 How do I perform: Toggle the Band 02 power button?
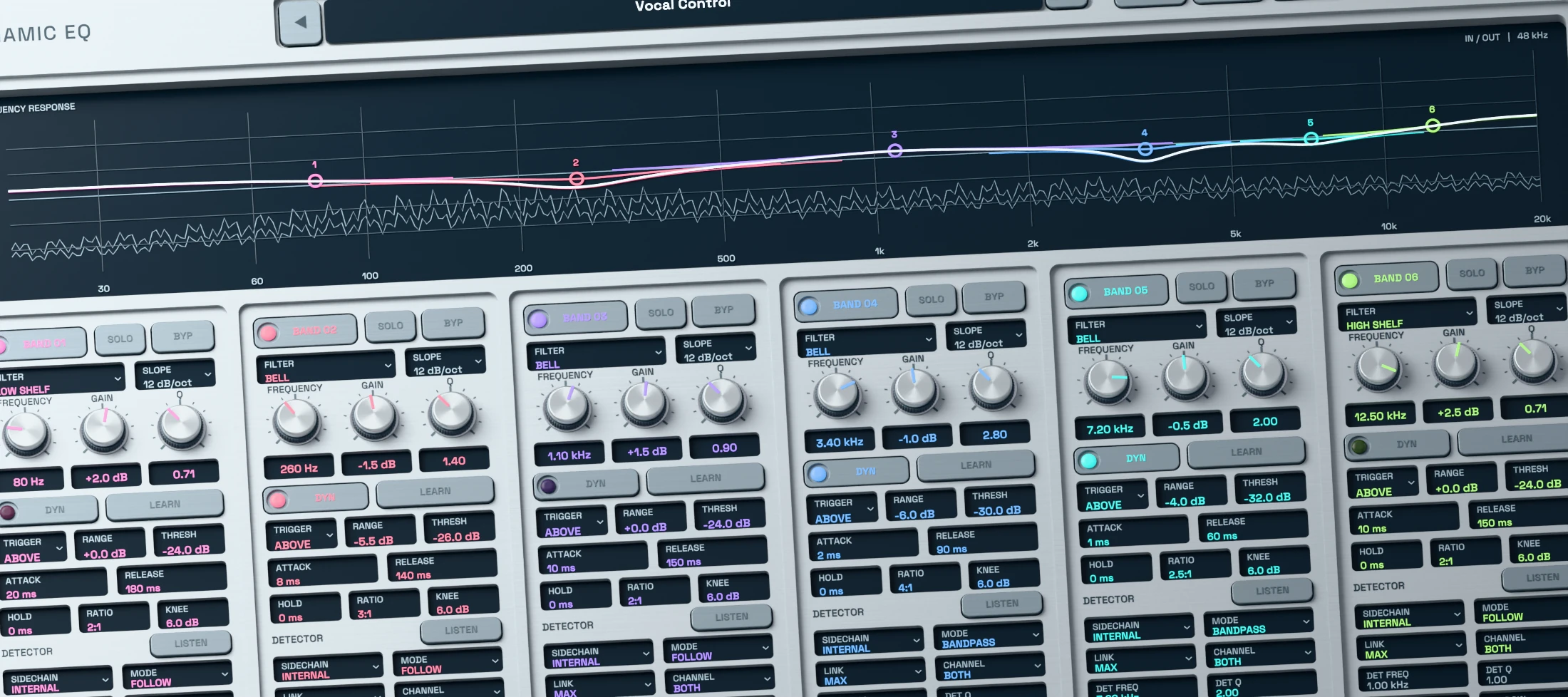[x=268, y=333]
